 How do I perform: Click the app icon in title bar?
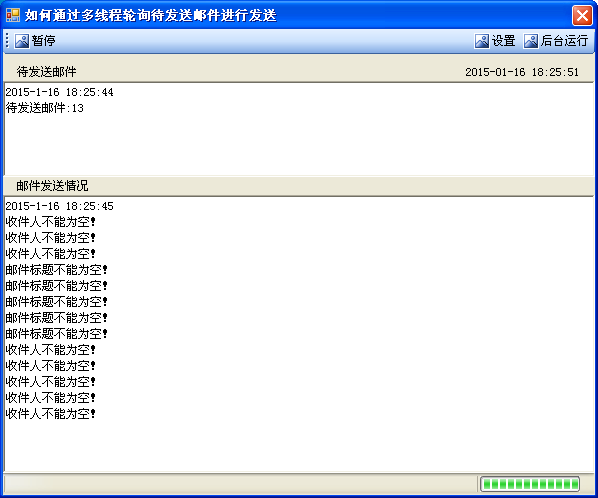(x=13, y=15)
